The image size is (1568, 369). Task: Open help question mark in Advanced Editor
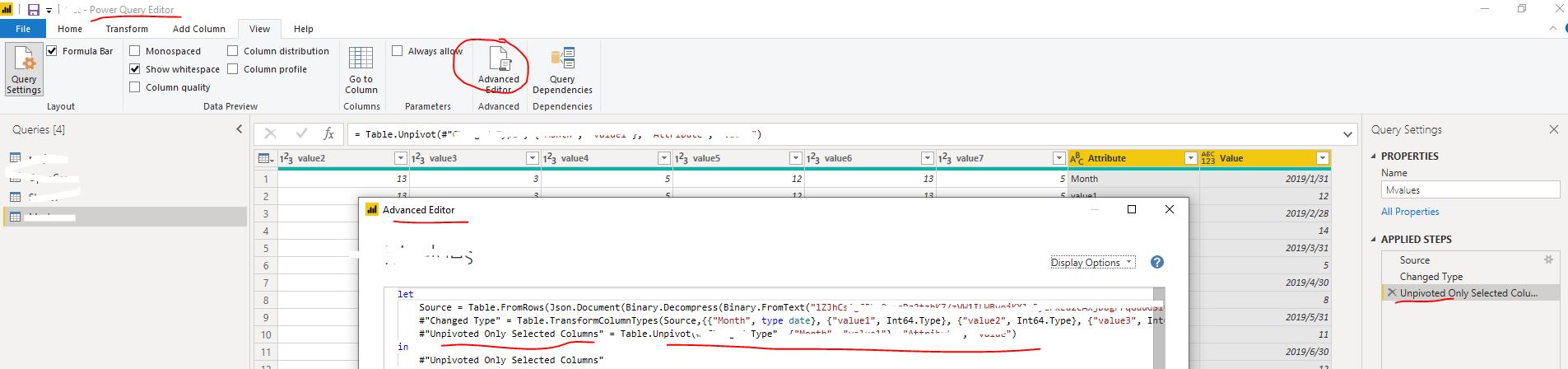[x=1156, y=262]
